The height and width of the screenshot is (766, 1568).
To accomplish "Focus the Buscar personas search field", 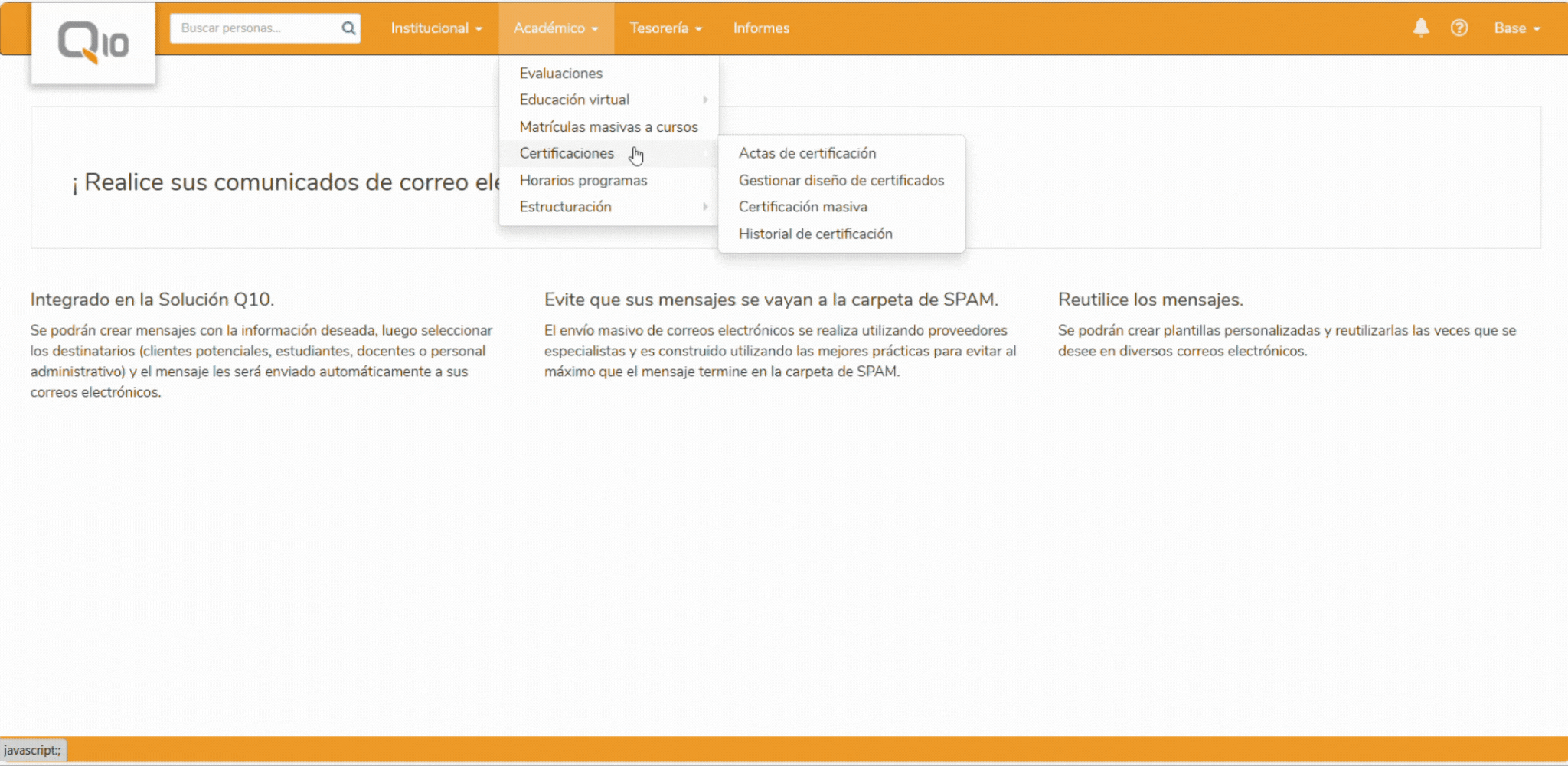I will [x=256, y=28].
